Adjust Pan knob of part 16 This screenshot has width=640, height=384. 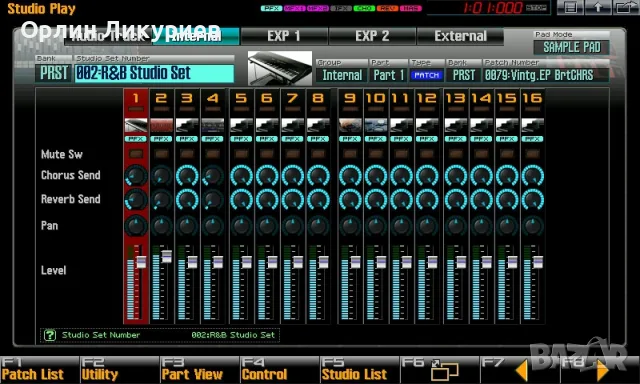(533, 226)
